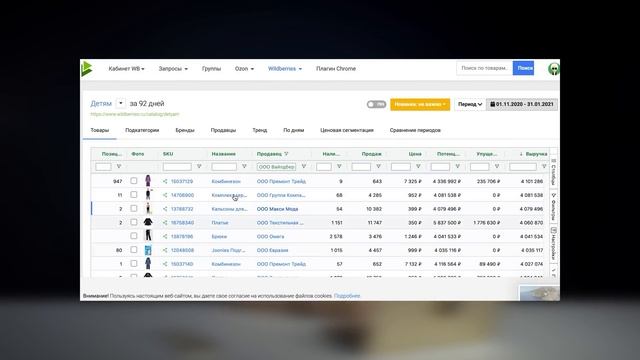Click share icon in the Платье row
Screen dimensions: 640x360
click(x=165, y=223)
